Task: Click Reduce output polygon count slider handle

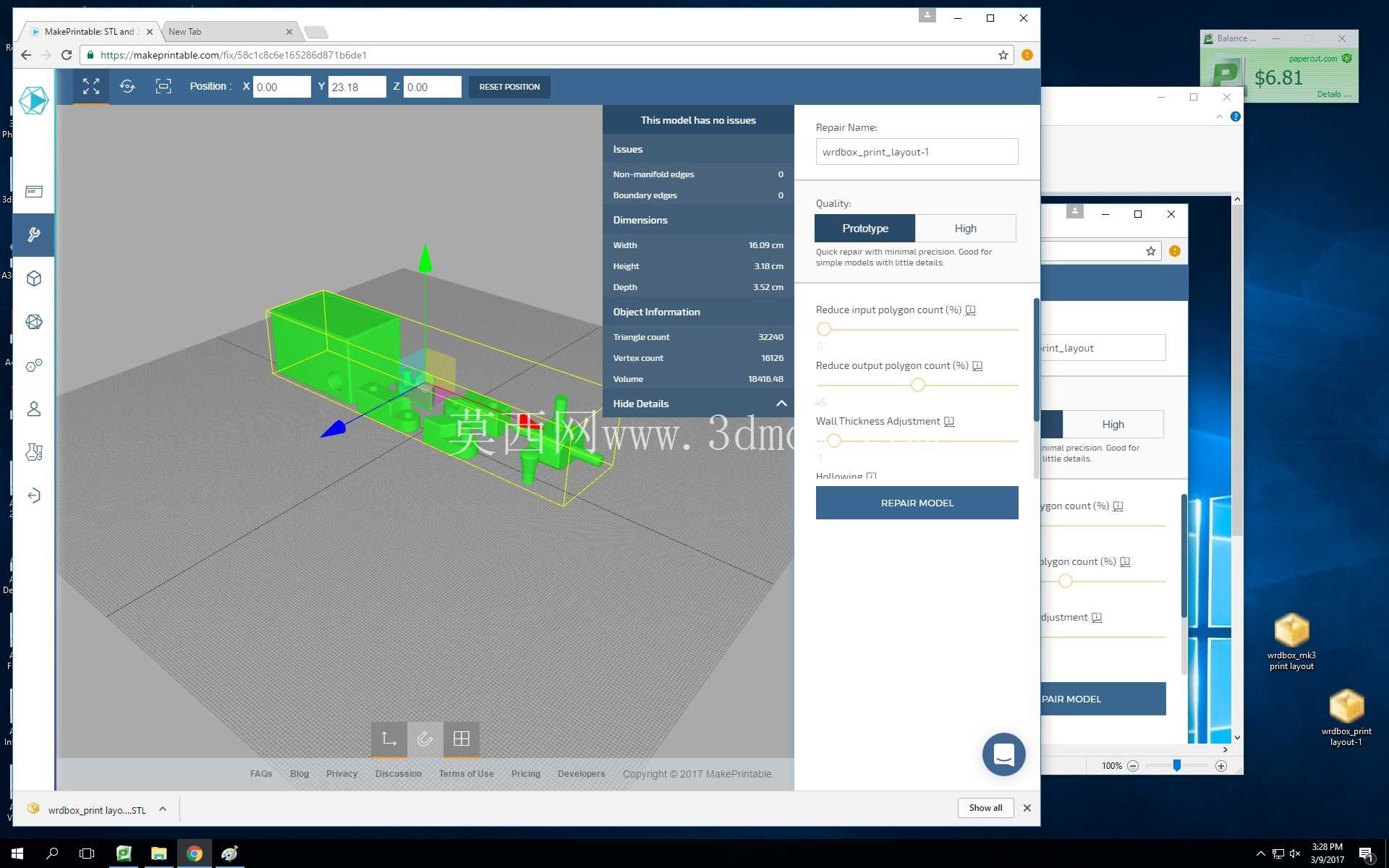Action: pyautogui.click(x=917, y=385)
